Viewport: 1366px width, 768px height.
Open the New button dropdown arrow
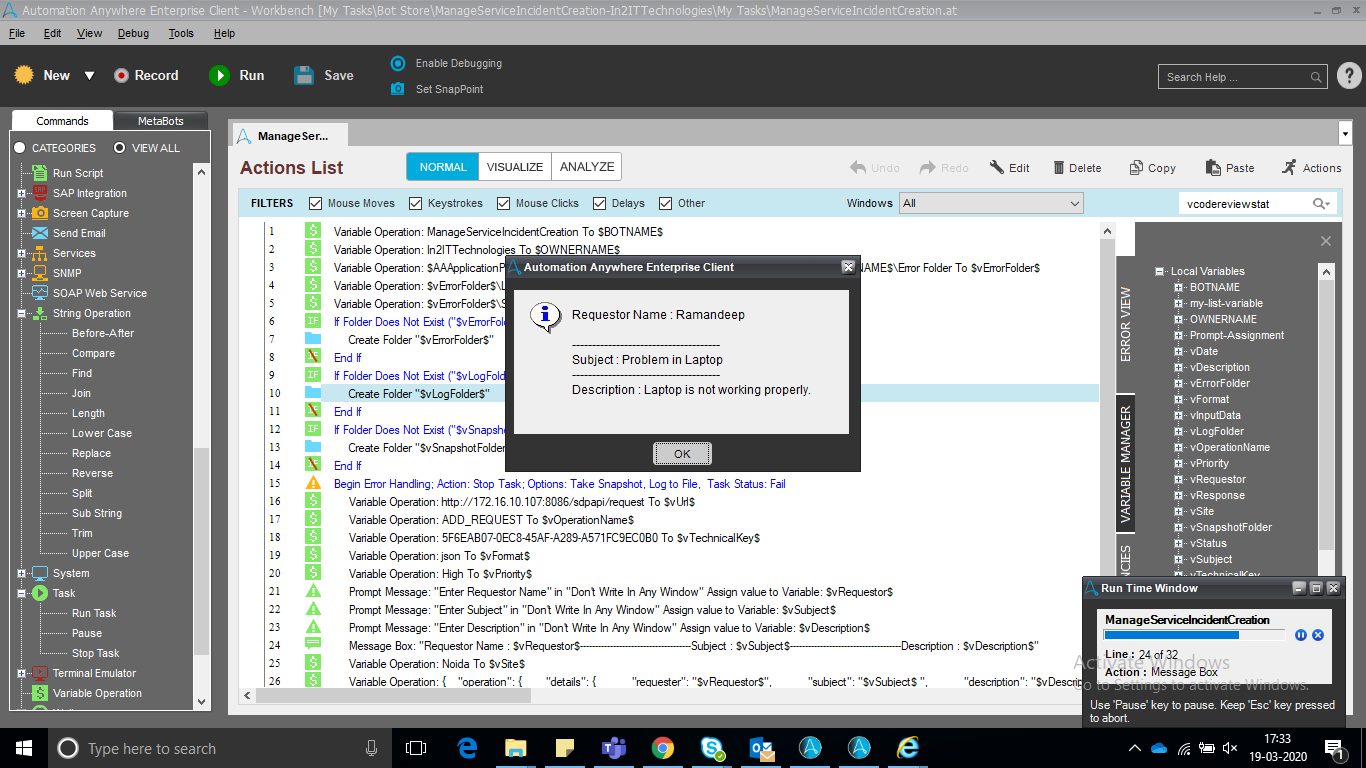tap(89, 76)
